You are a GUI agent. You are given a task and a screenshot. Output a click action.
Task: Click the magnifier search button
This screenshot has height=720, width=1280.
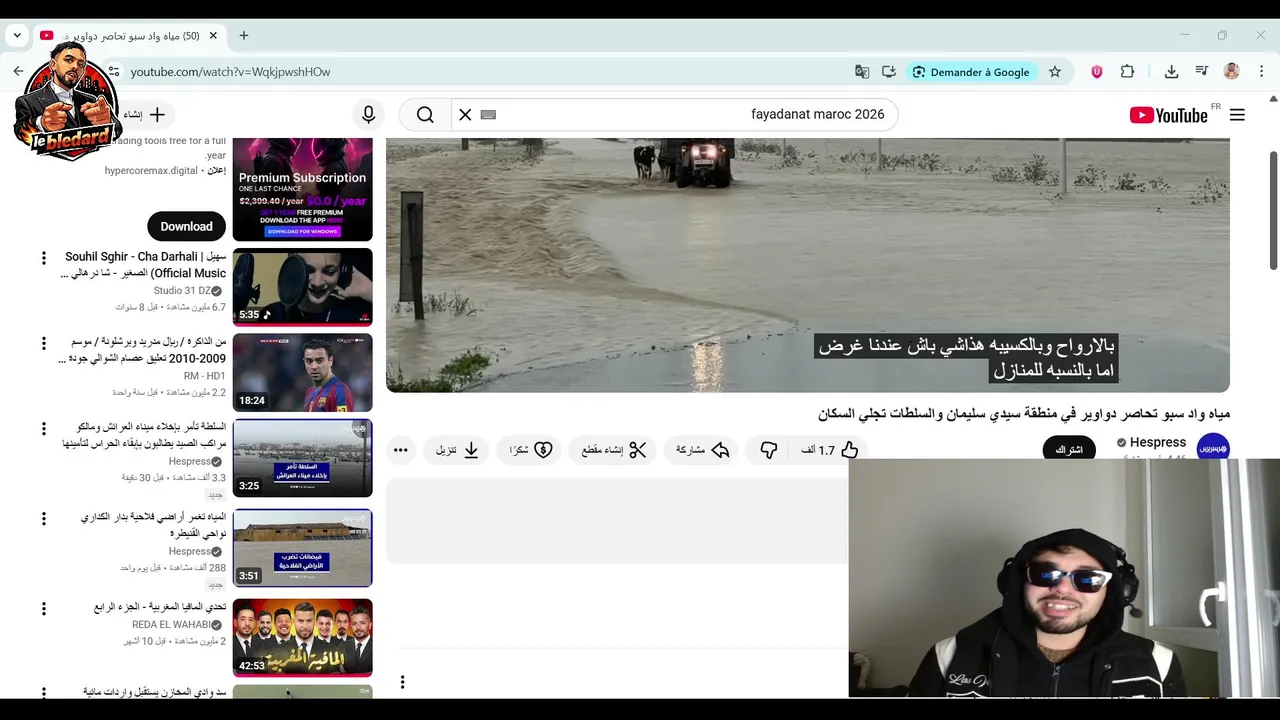click(425, 115)
